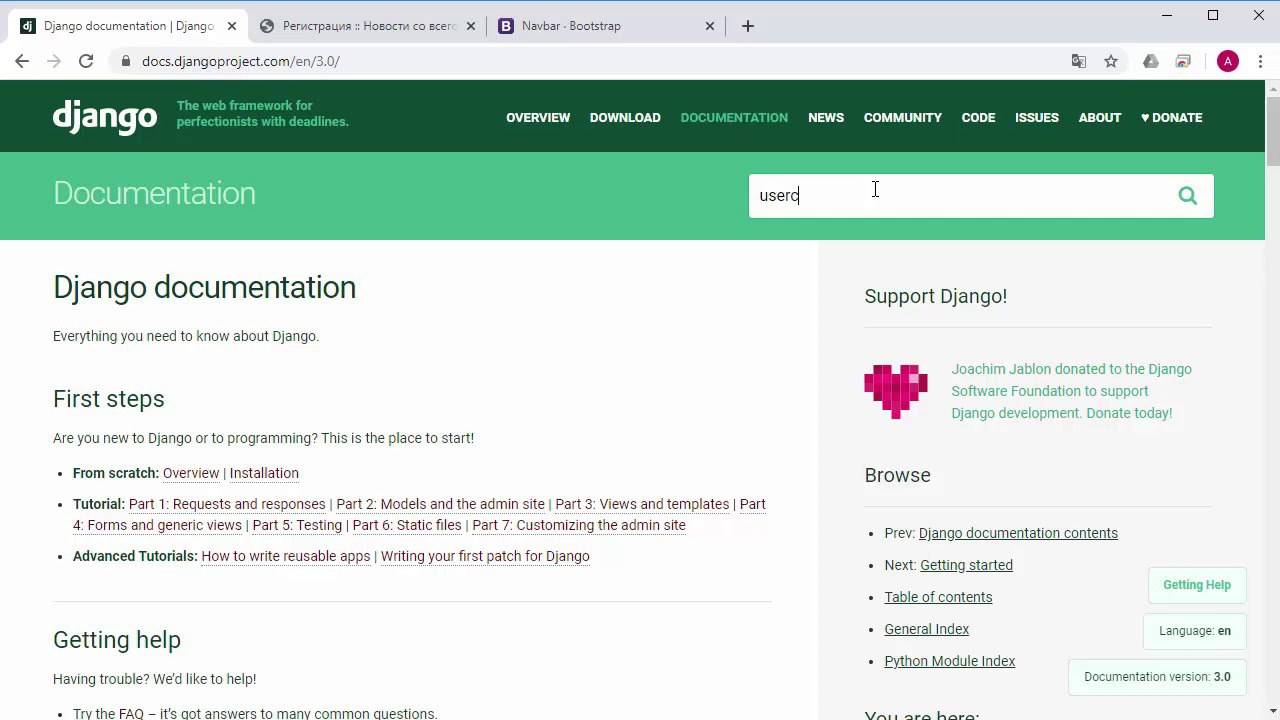
Task: Click the pink pixel heart image
Action: [896, 391]
